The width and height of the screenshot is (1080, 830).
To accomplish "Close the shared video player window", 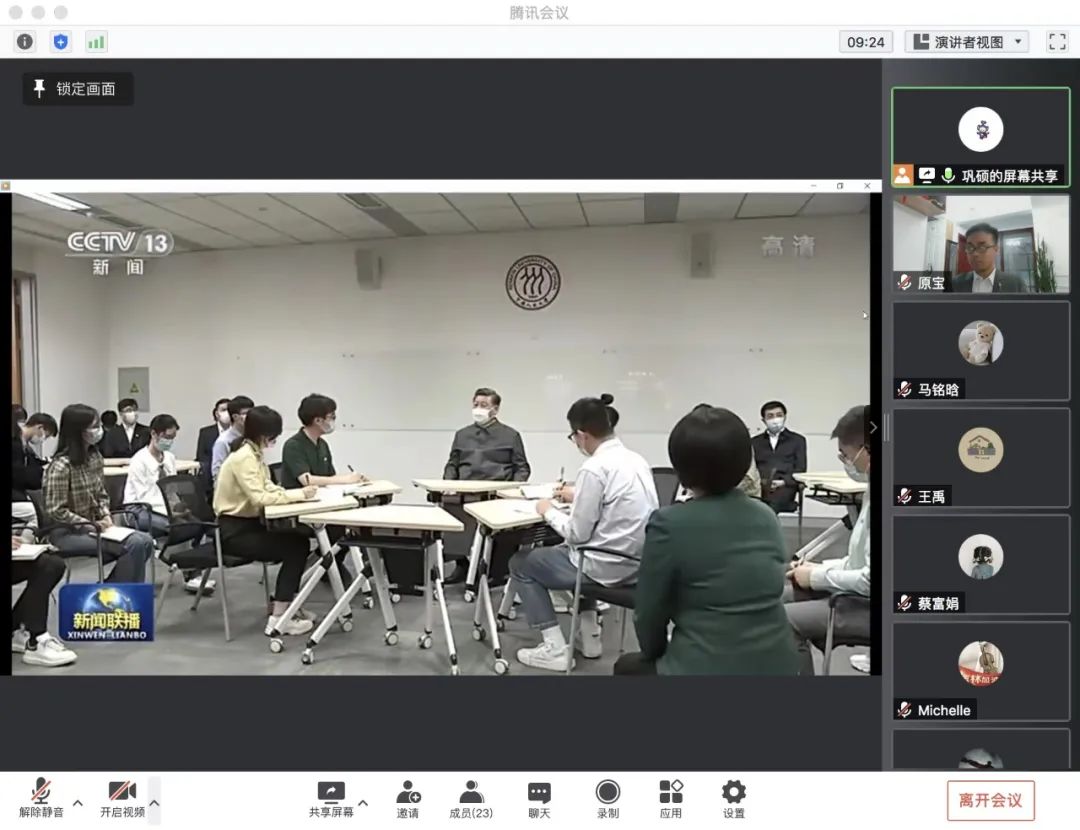I will click(867, 186).
